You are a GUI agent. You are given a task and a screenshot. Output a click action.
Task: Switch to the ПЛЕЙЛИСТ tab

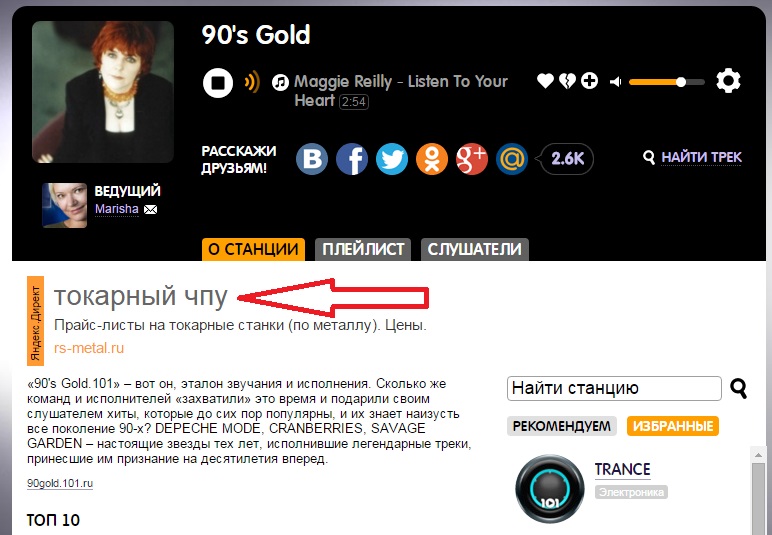363,250
